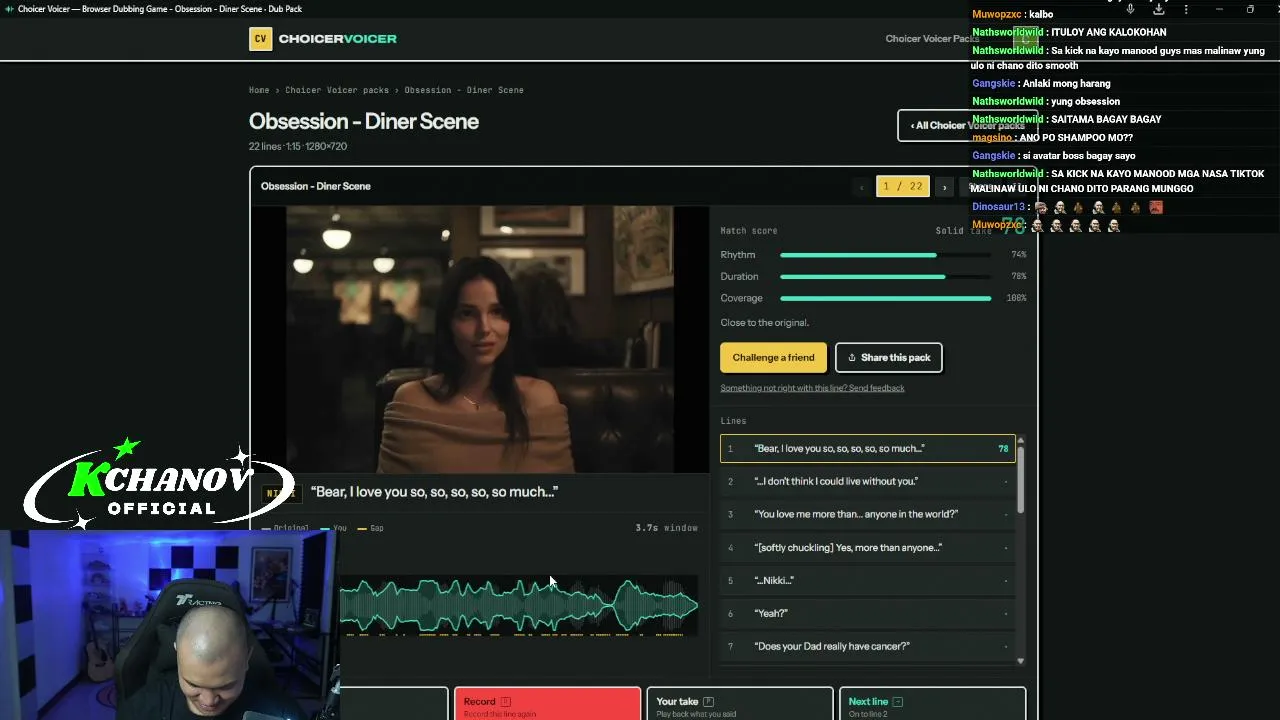This screenshot has width=1280, height=720.
Task: Click the Record button
Action: click(547, 703)
